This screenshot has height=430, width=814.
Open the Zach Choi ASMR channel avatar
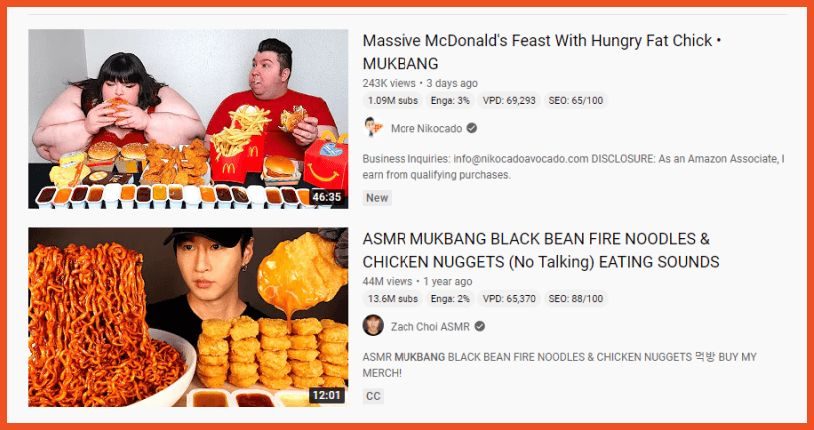pos(373,326)
